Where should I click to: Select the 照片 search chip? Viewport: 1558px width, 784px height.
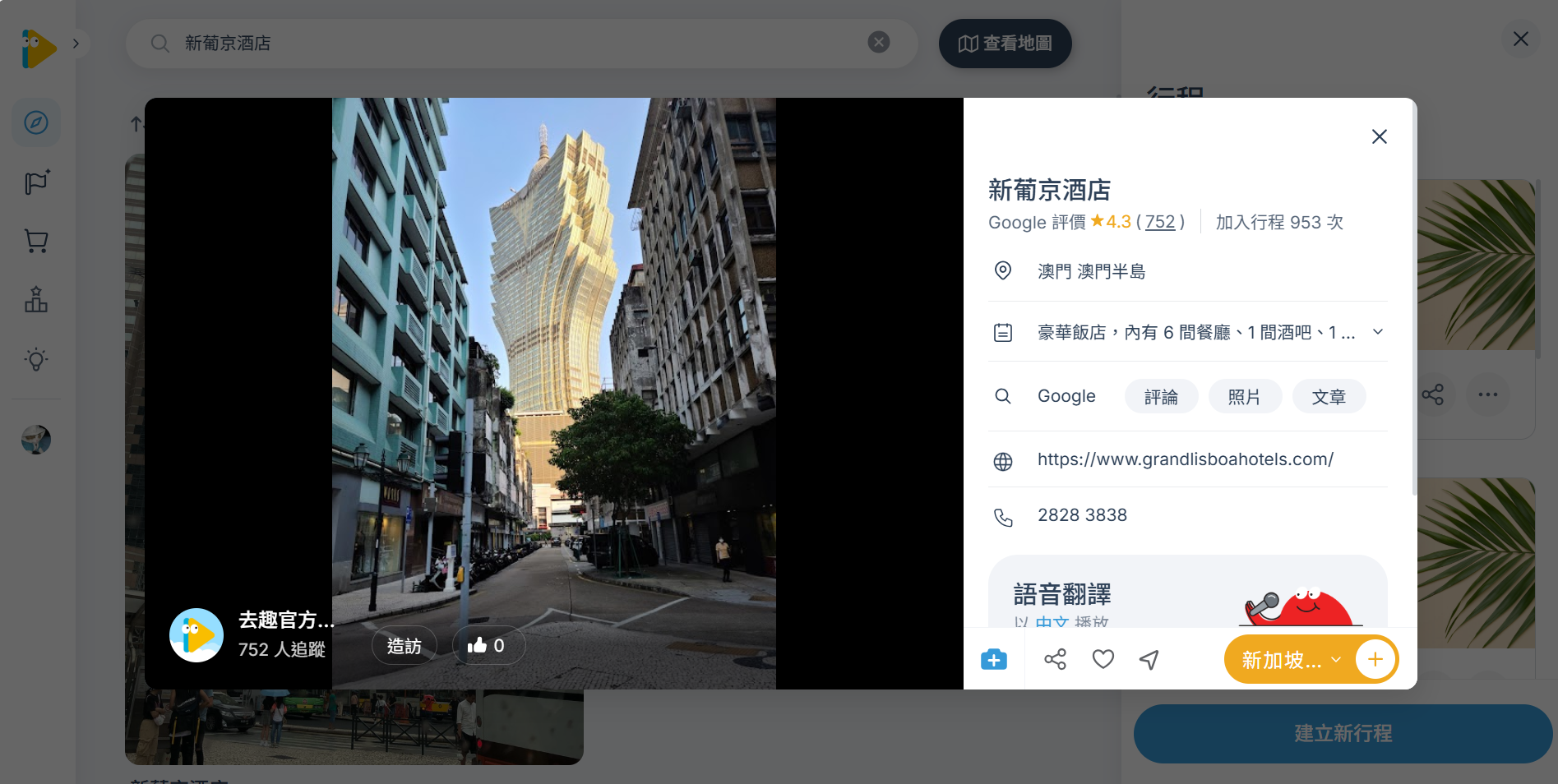coord(1245,397)
